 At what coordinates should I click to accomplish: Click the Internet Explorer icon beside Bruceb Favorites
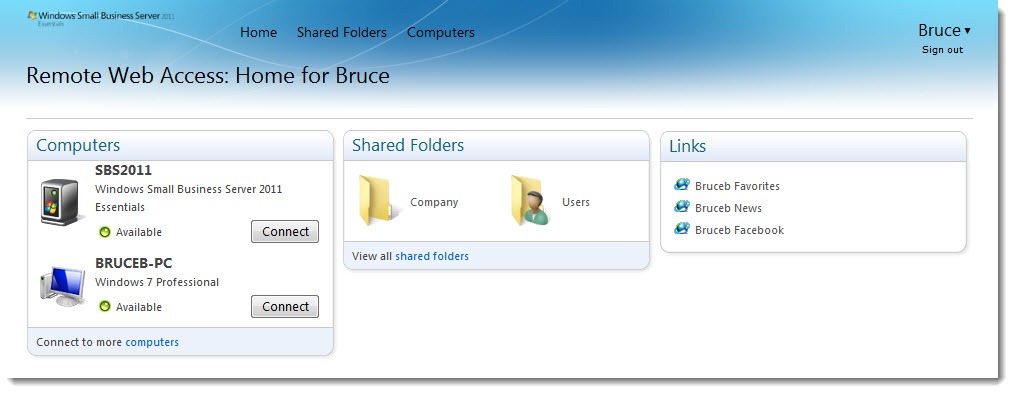(x=682, y=185)
